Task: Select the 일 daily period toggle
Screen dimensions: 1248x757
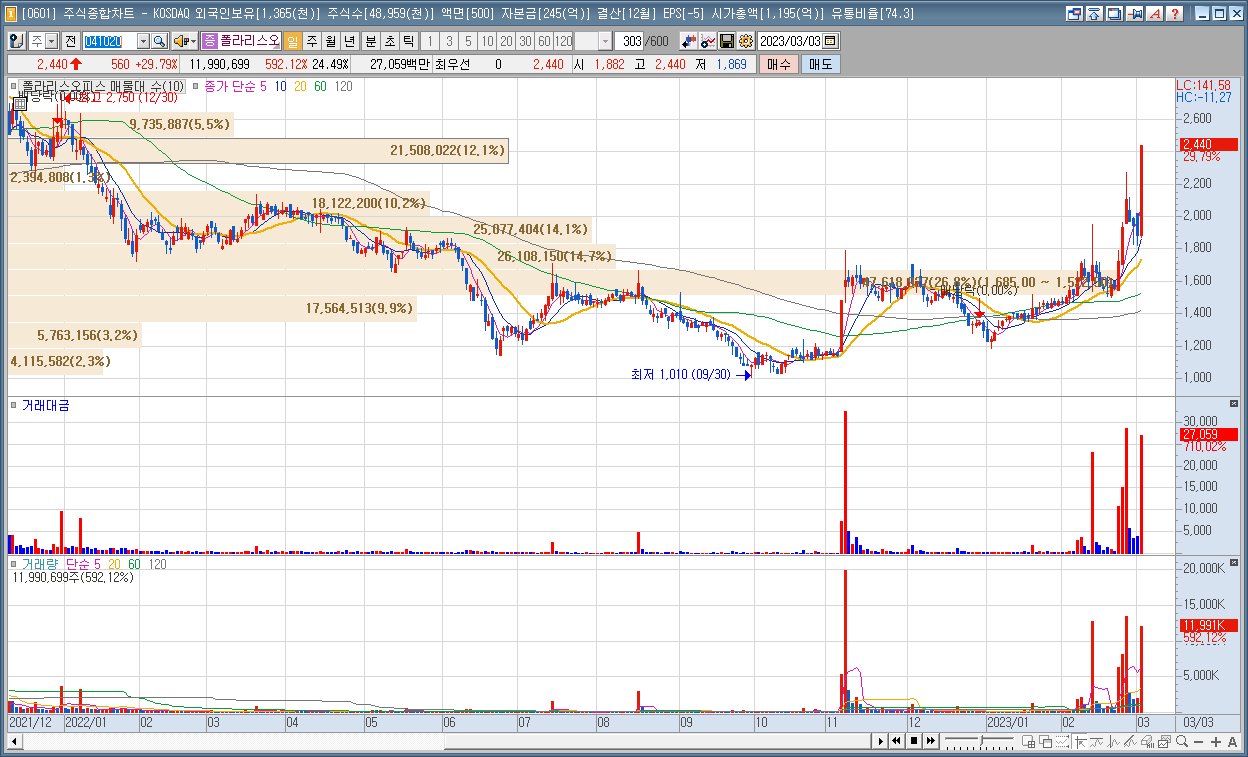Action: (x=293, y=41)
